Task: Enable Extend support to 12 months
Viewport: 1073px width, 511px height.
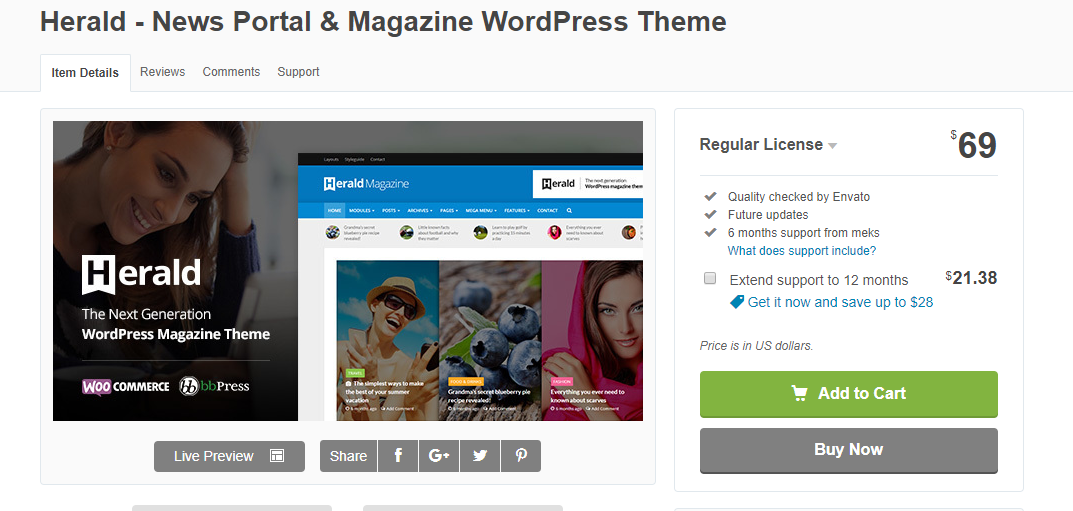Action: point(710,278)
